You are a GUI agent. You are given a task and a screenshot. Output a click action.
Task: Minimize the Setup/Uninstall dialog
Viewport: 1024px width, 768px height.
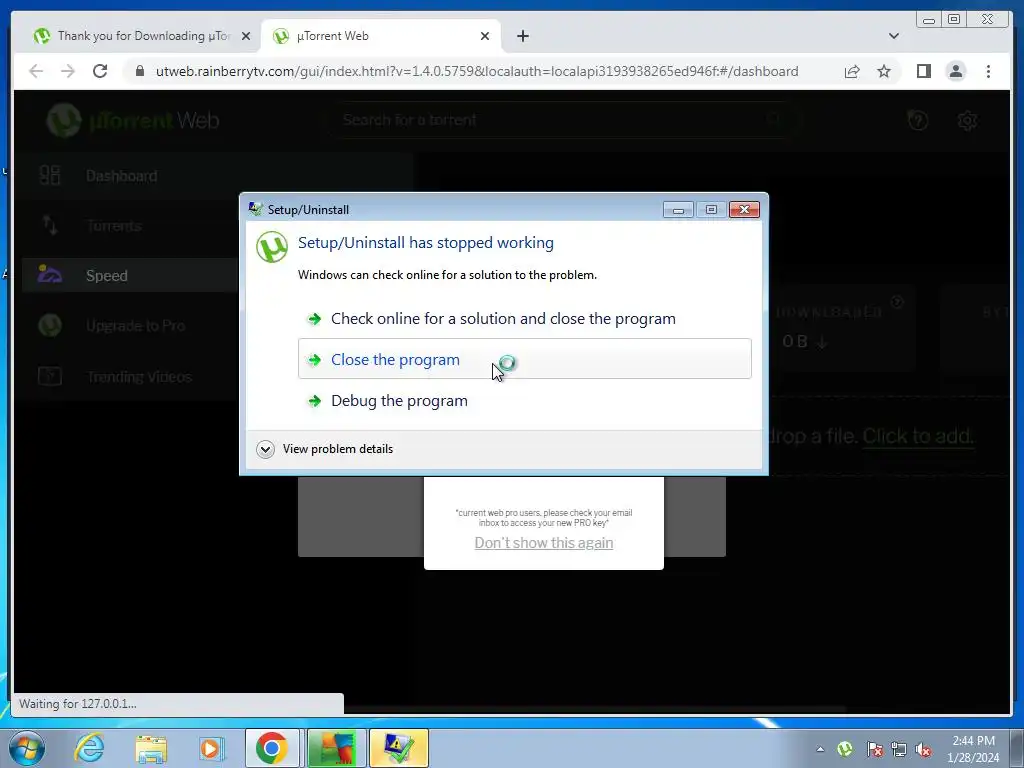click(678, 210)
